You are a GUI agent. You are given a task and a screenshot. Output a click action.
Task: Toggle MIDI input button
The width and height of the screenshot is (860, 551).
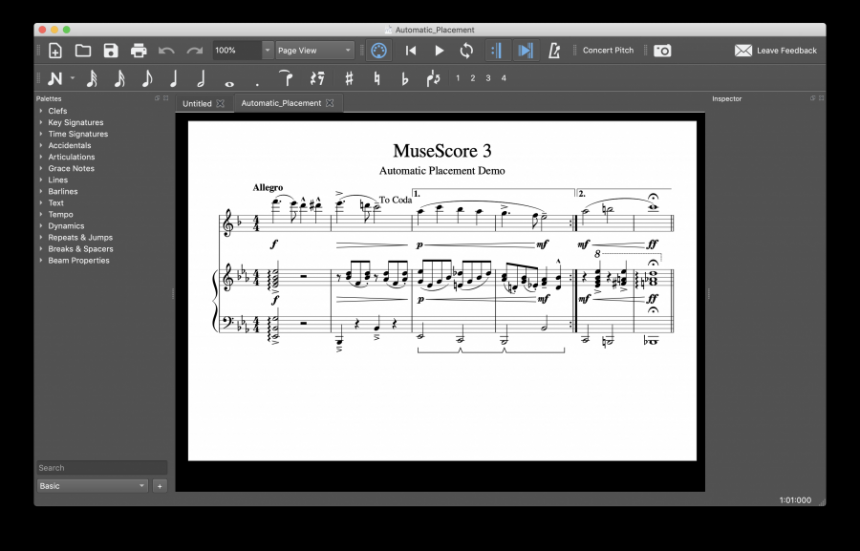pyautogui.click(x=378, y=50)
